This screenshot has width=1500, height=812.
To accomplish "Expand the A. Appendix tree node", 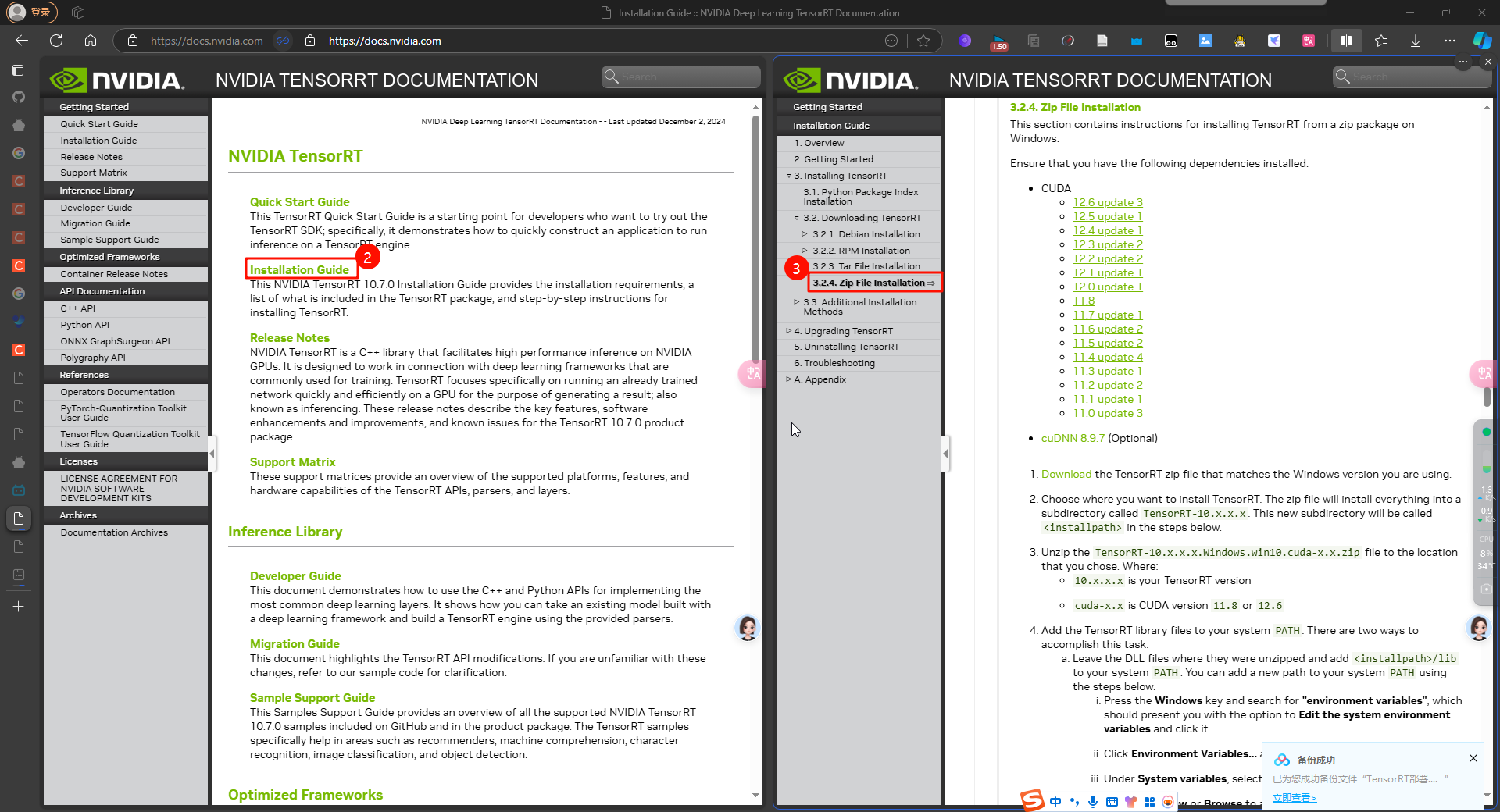I will point(788,379).
